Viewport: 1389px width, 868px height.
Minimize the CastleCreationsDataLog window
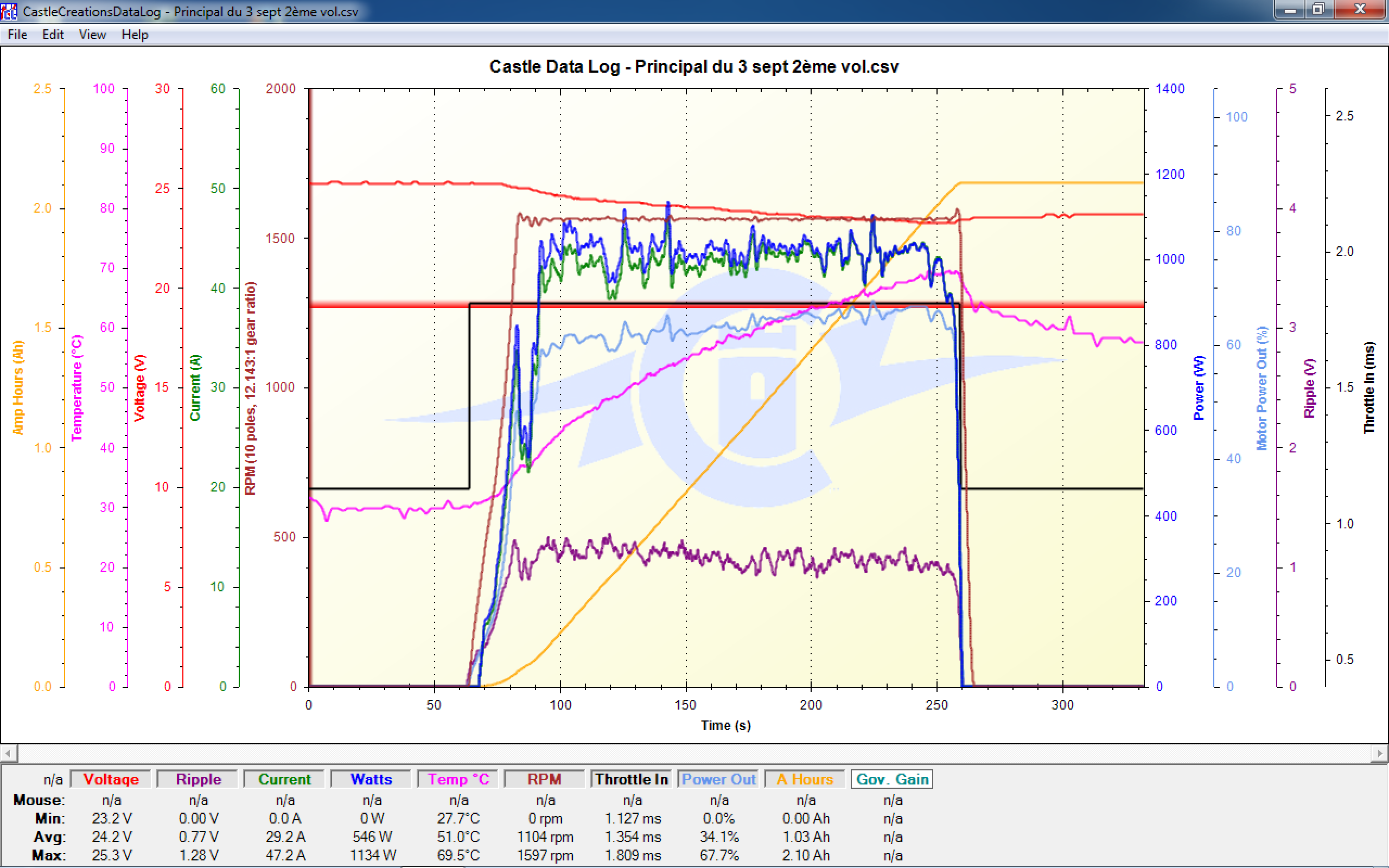1290,10
